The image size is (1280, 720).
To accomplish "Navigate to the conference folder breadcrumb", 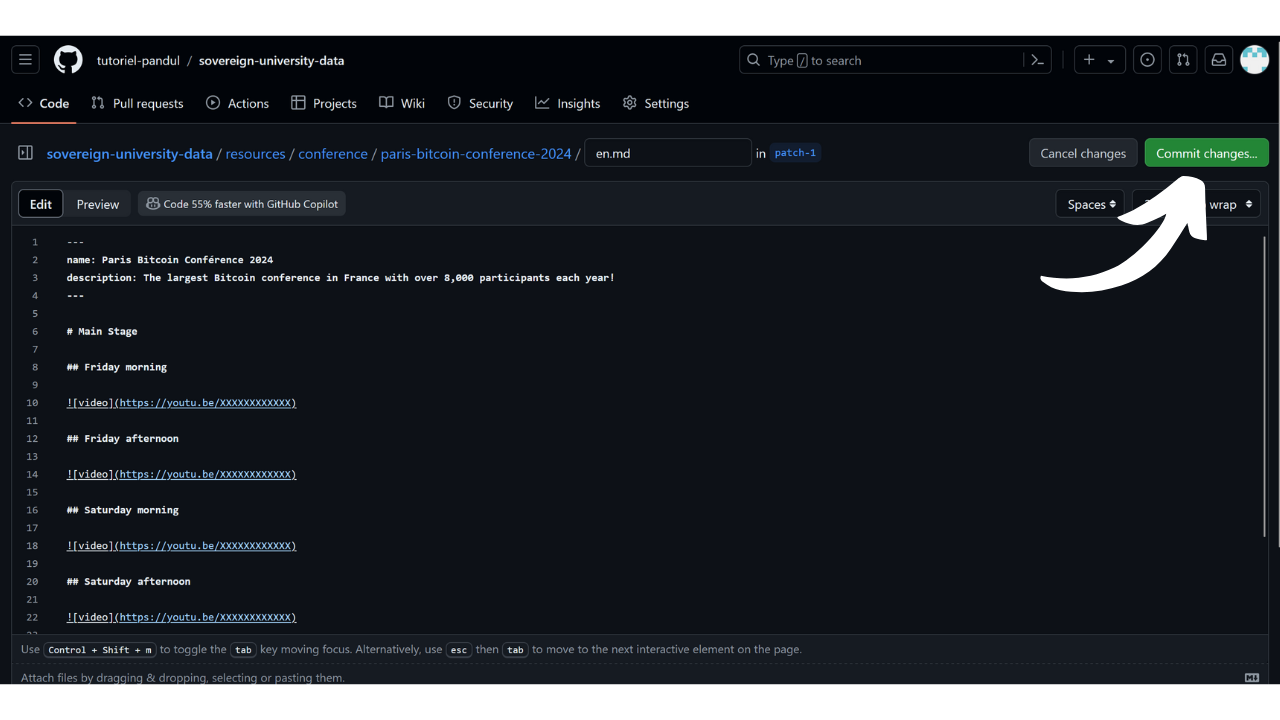I will (x=333, y=153).
